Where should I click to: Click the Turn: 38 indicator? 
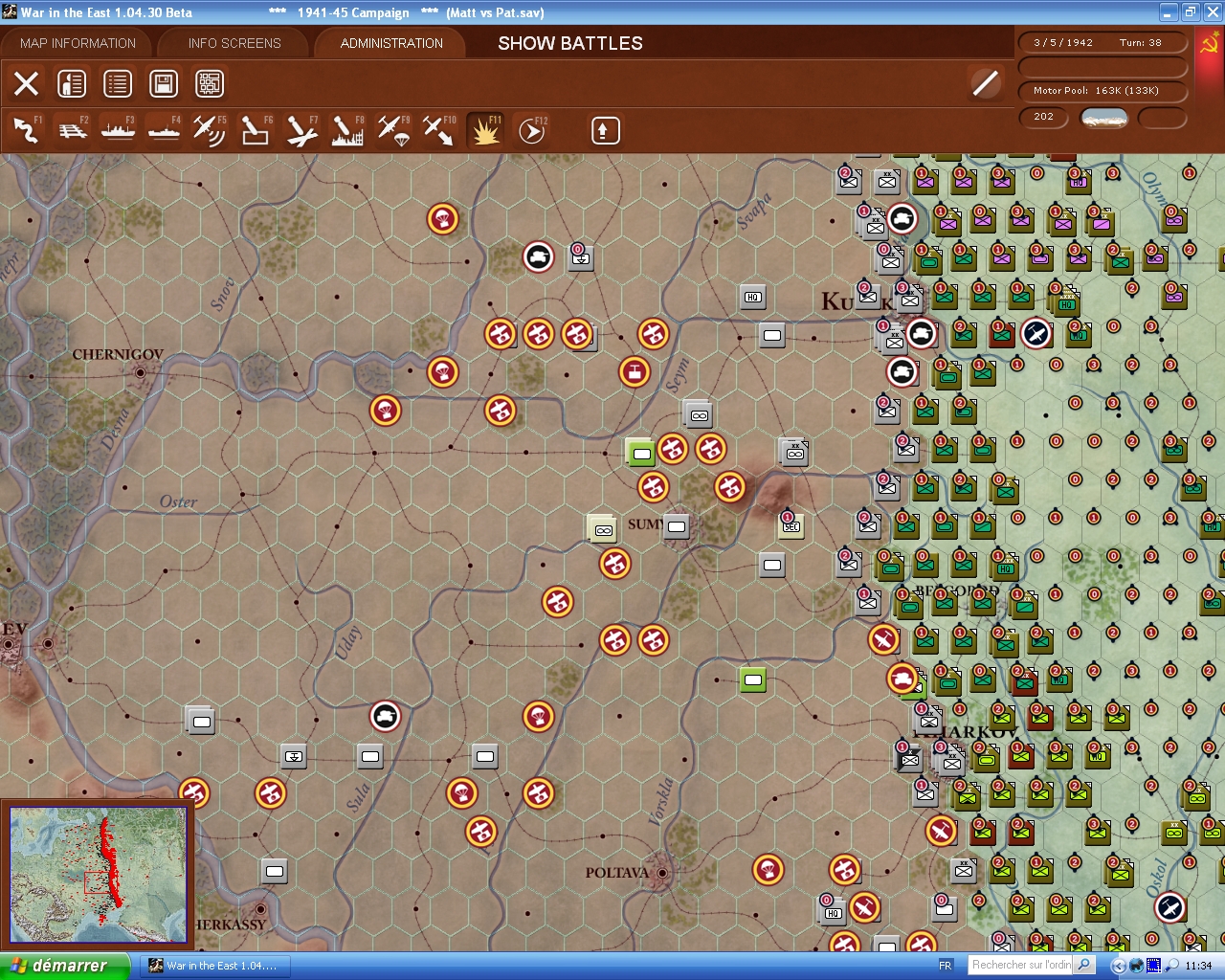(1141, 42)
